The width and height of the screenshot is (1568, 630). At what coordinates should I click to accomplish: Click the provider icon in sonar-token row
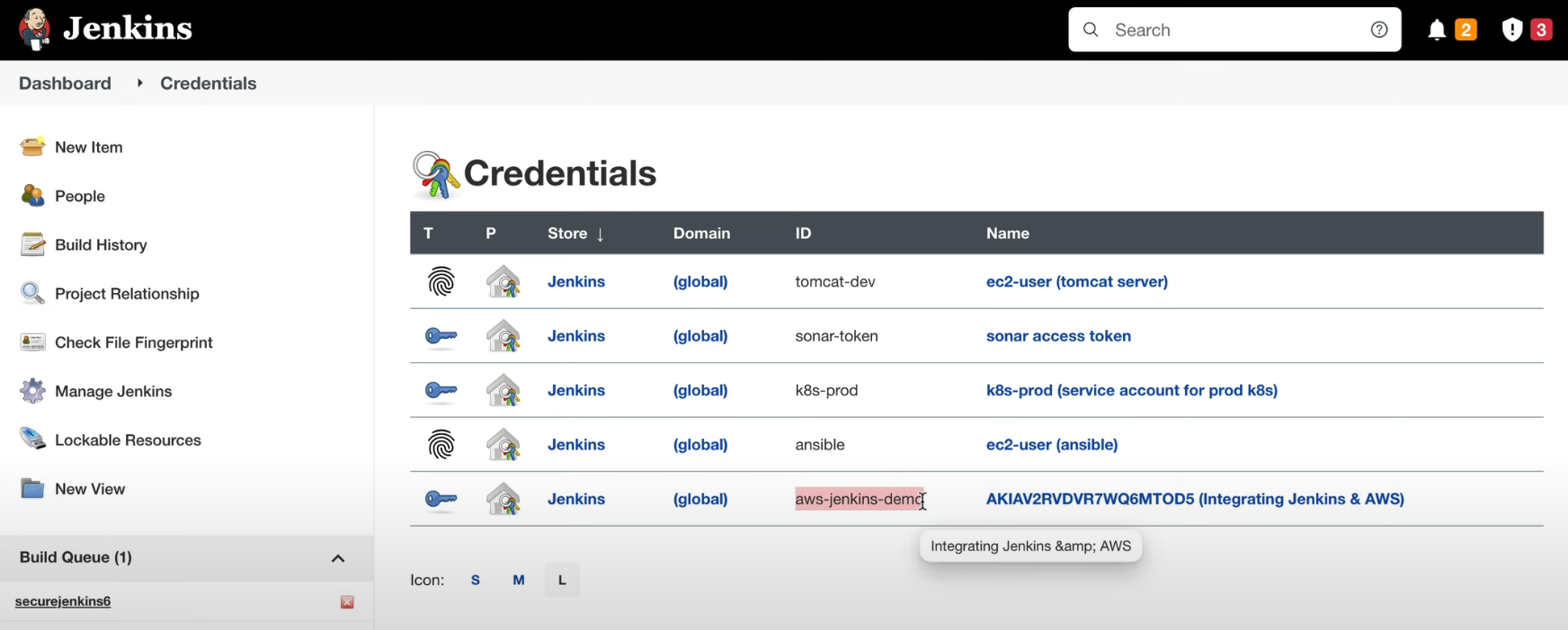tap(503, 336)
